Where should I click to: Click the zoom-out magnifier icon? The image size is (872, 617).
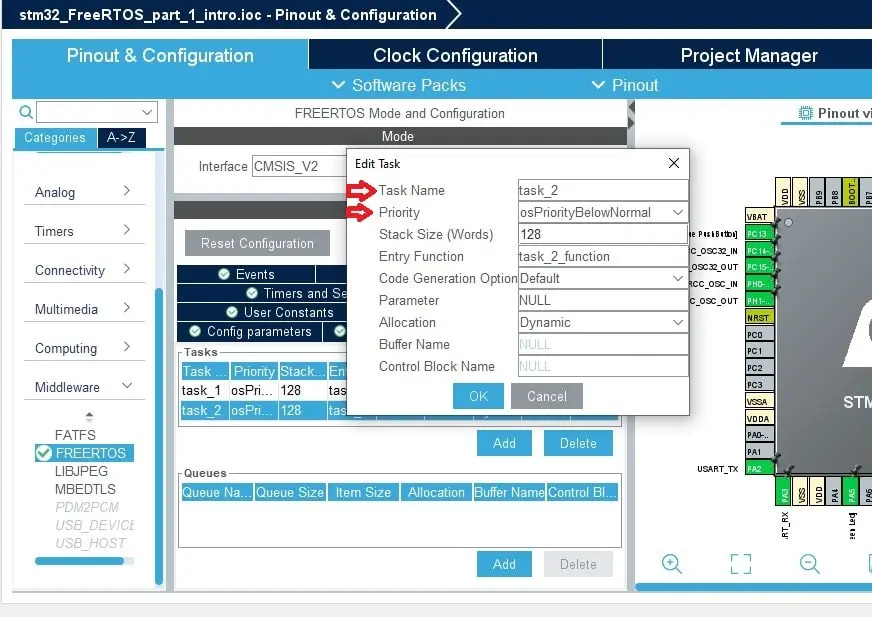(807, 564)
